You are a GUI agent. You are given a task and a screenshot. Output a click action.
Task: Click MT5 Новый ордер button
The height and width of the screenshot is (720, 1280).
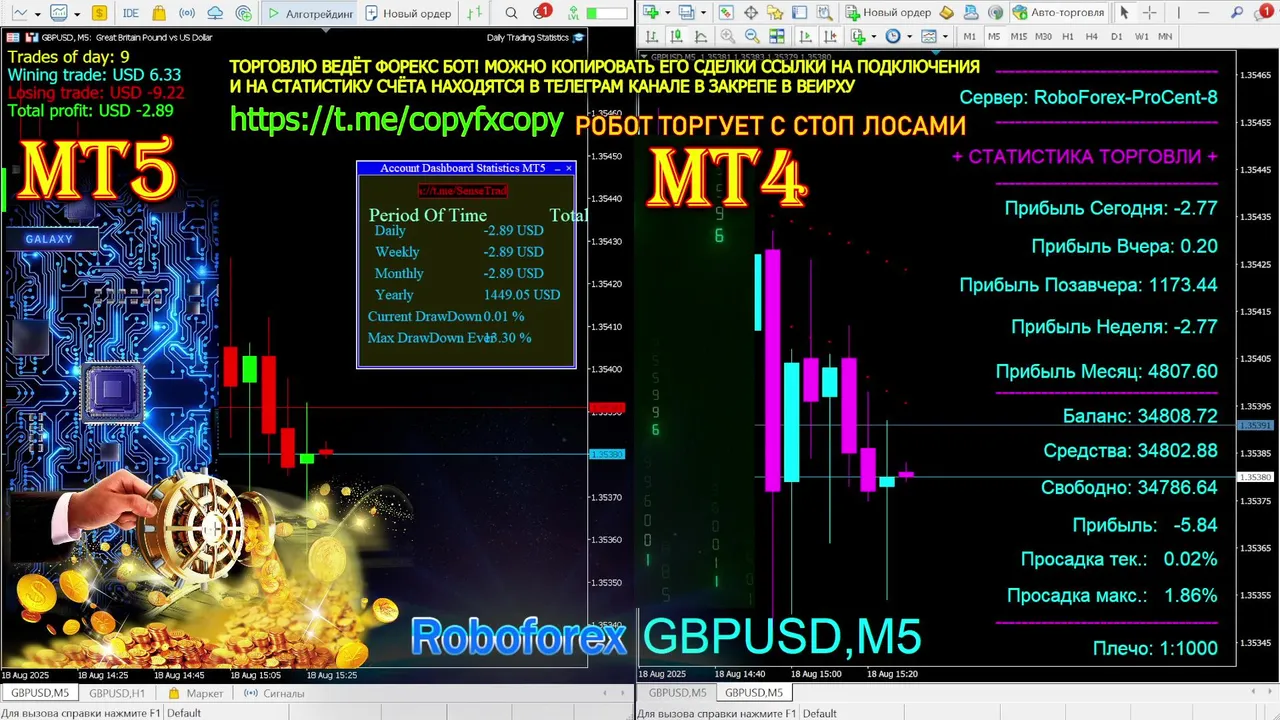[408, 13]
